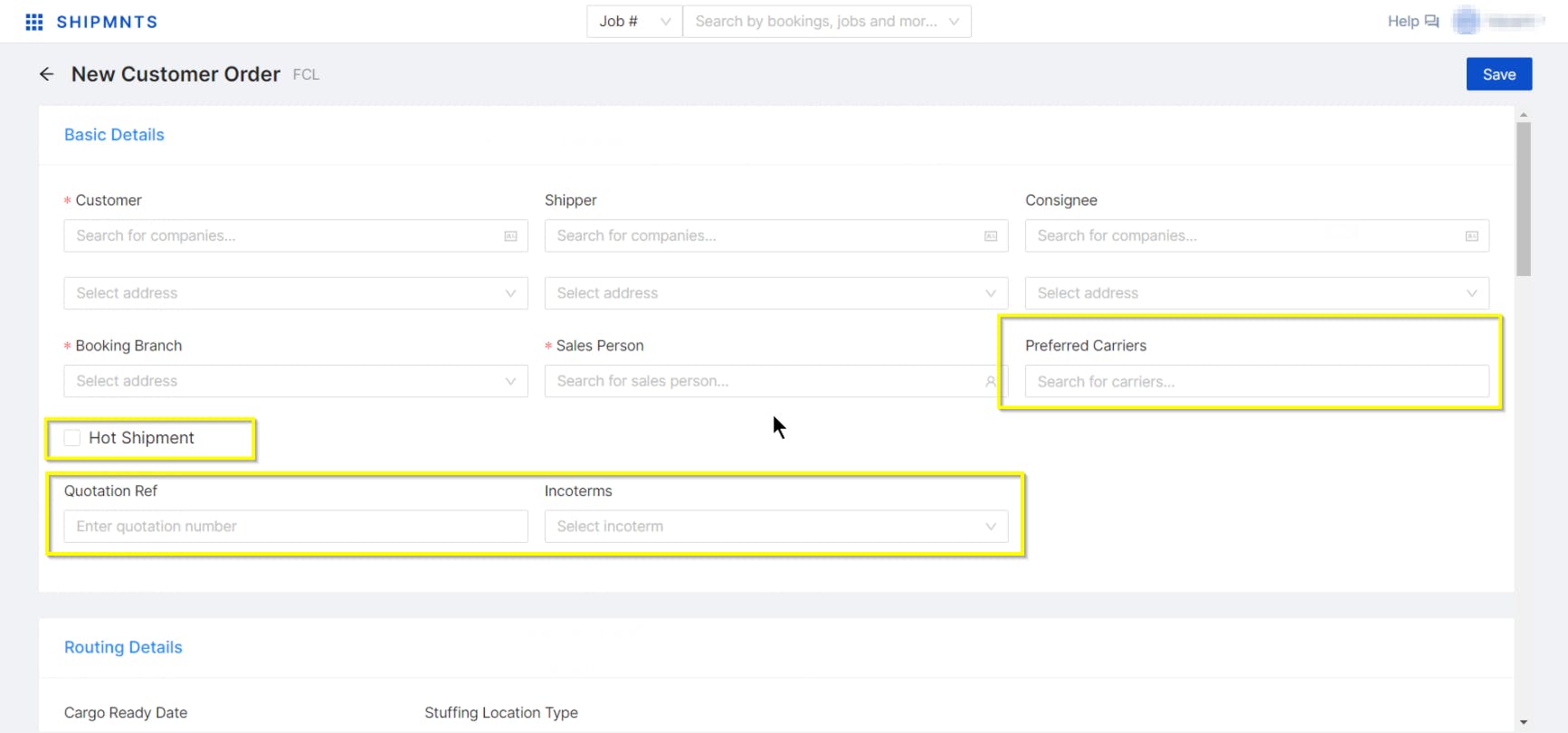Click the SHIPMNTS logo link
Screen dimensions: 1568x733
(x=107, y=22)
